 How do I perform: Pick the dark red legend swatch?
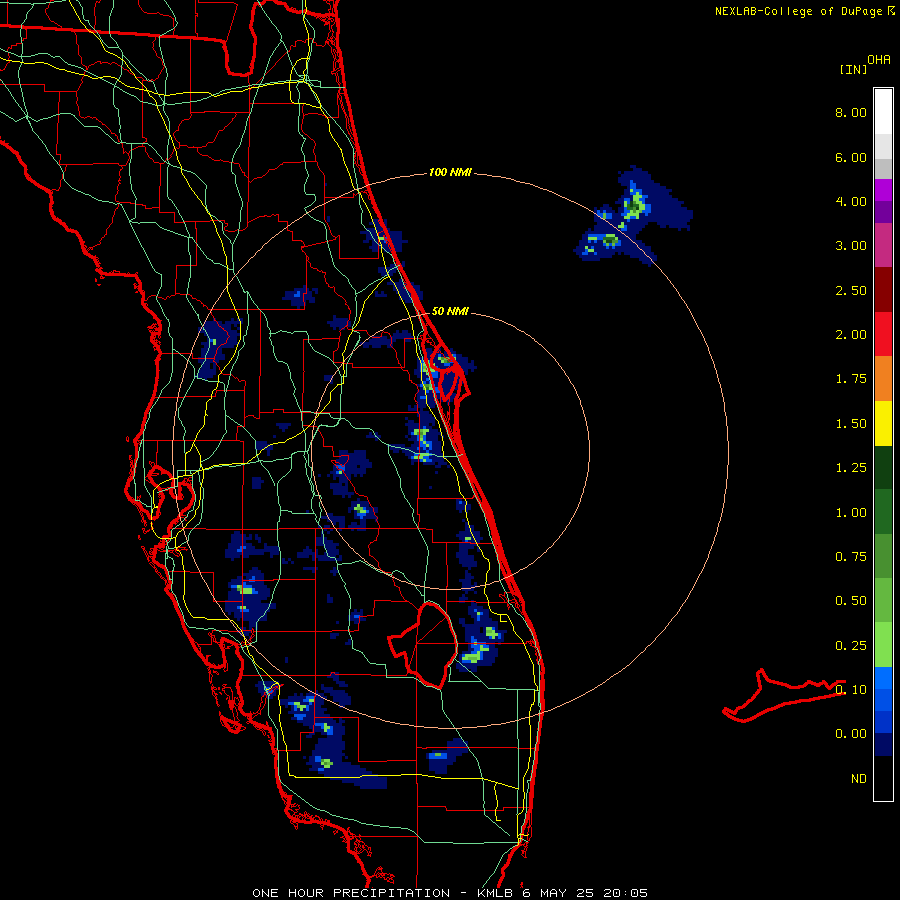pos(883,289)
